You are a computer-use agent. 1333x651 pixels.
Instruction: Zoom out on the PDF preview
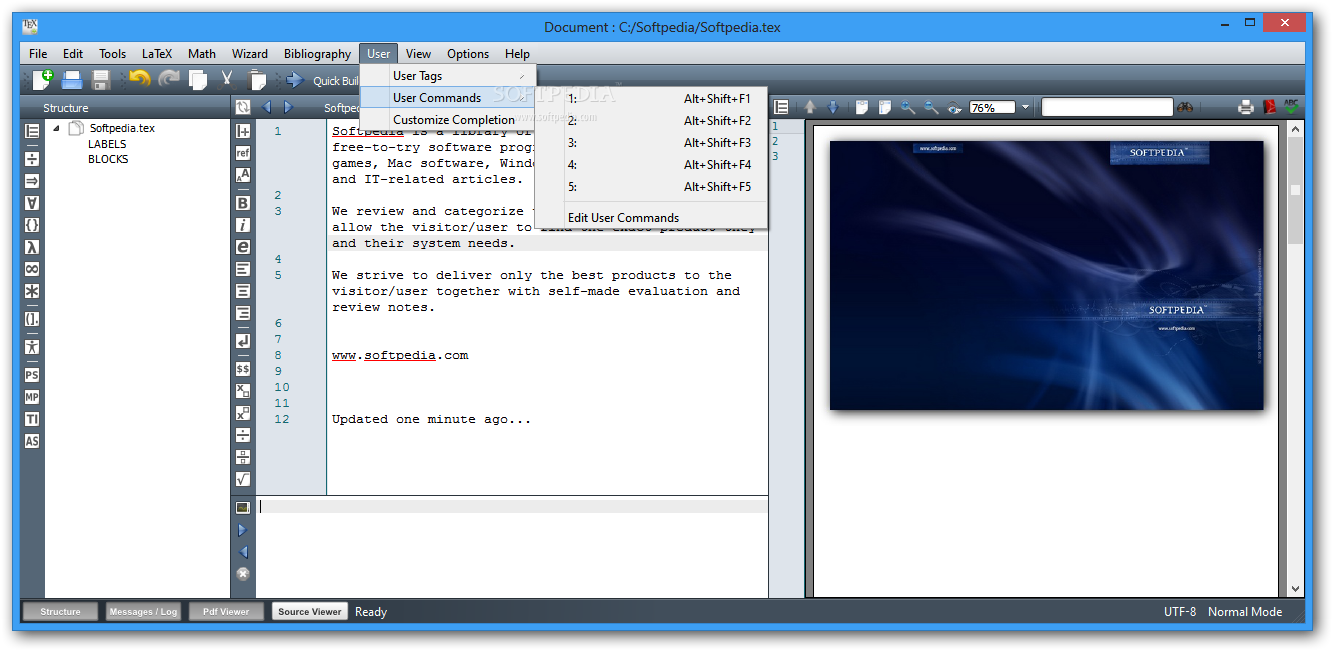click(x=931, y=107)
